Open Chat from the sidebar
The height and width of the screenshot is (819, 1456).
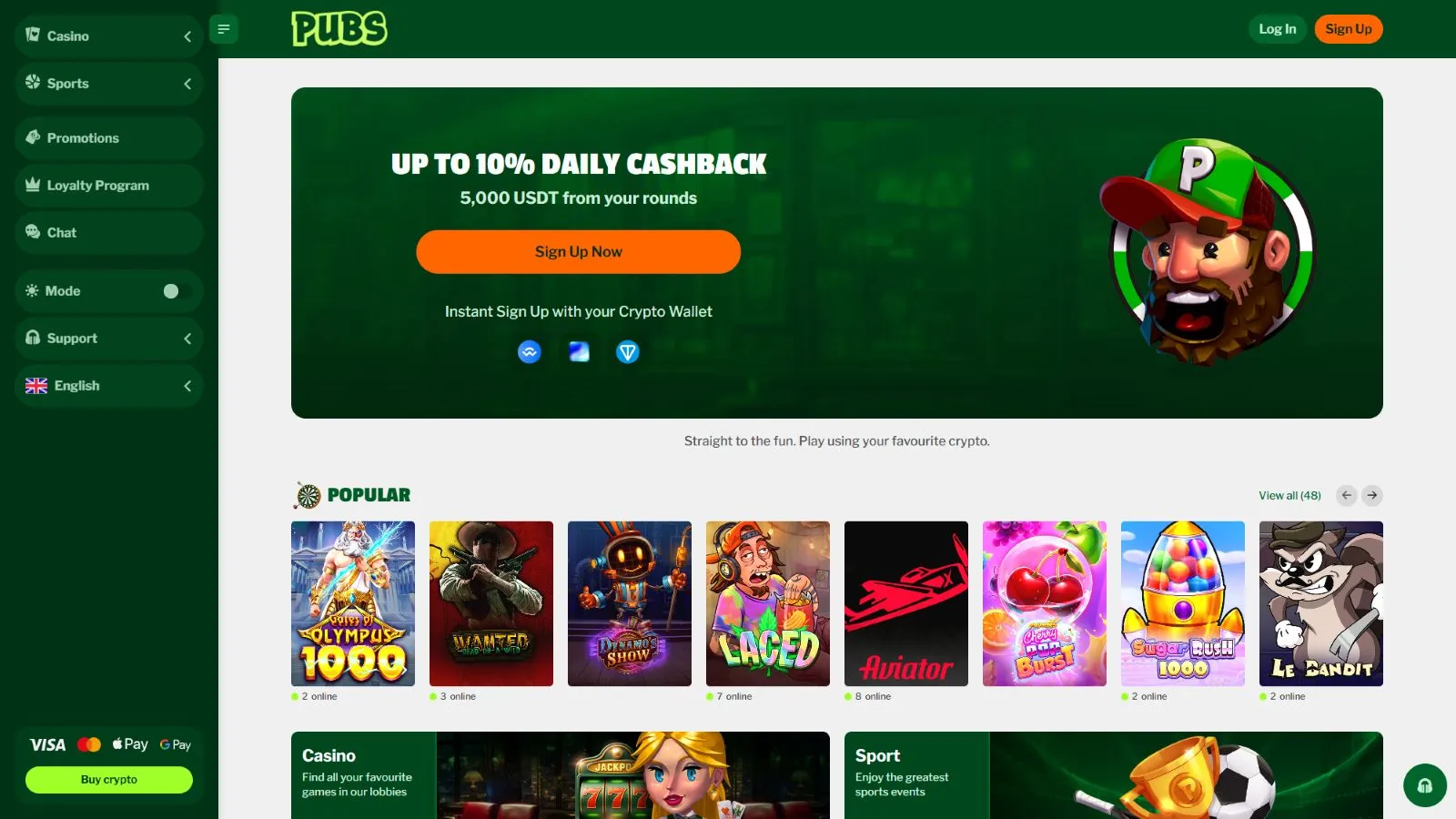(109, 233)
